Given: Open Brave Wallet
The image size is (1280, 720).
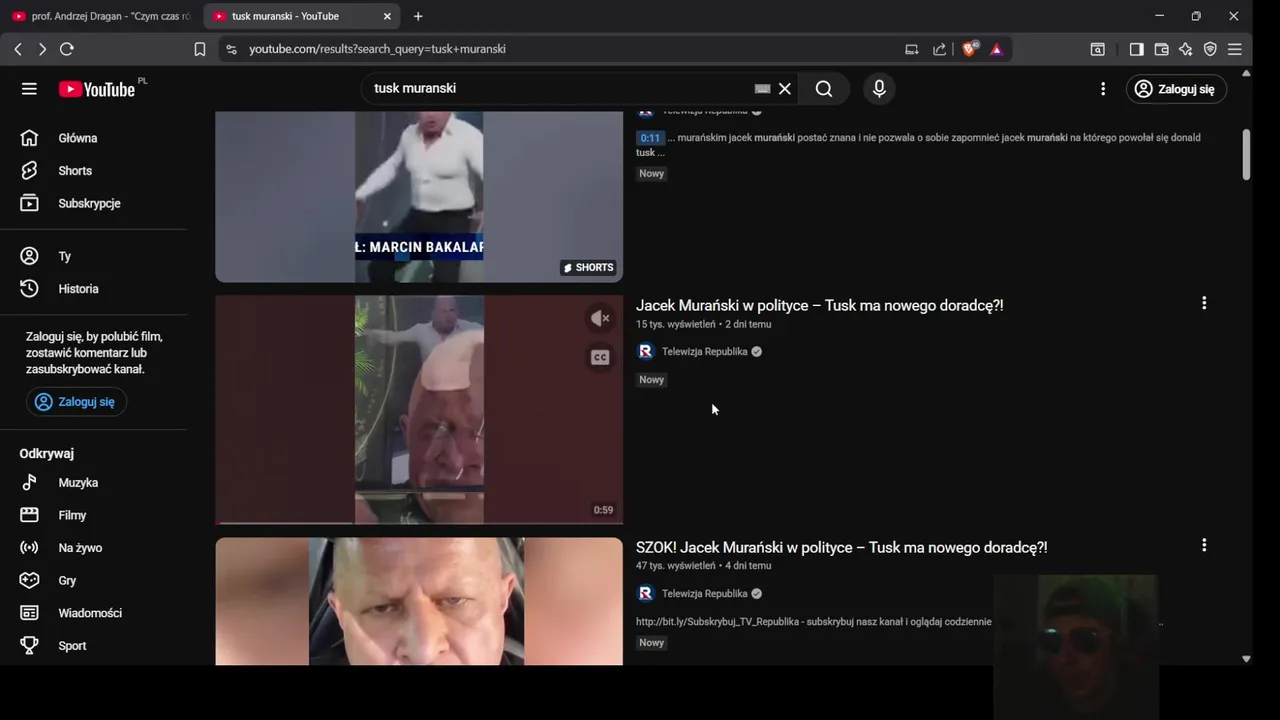Looking at the screenshot, I should (x=1161, y=49).
